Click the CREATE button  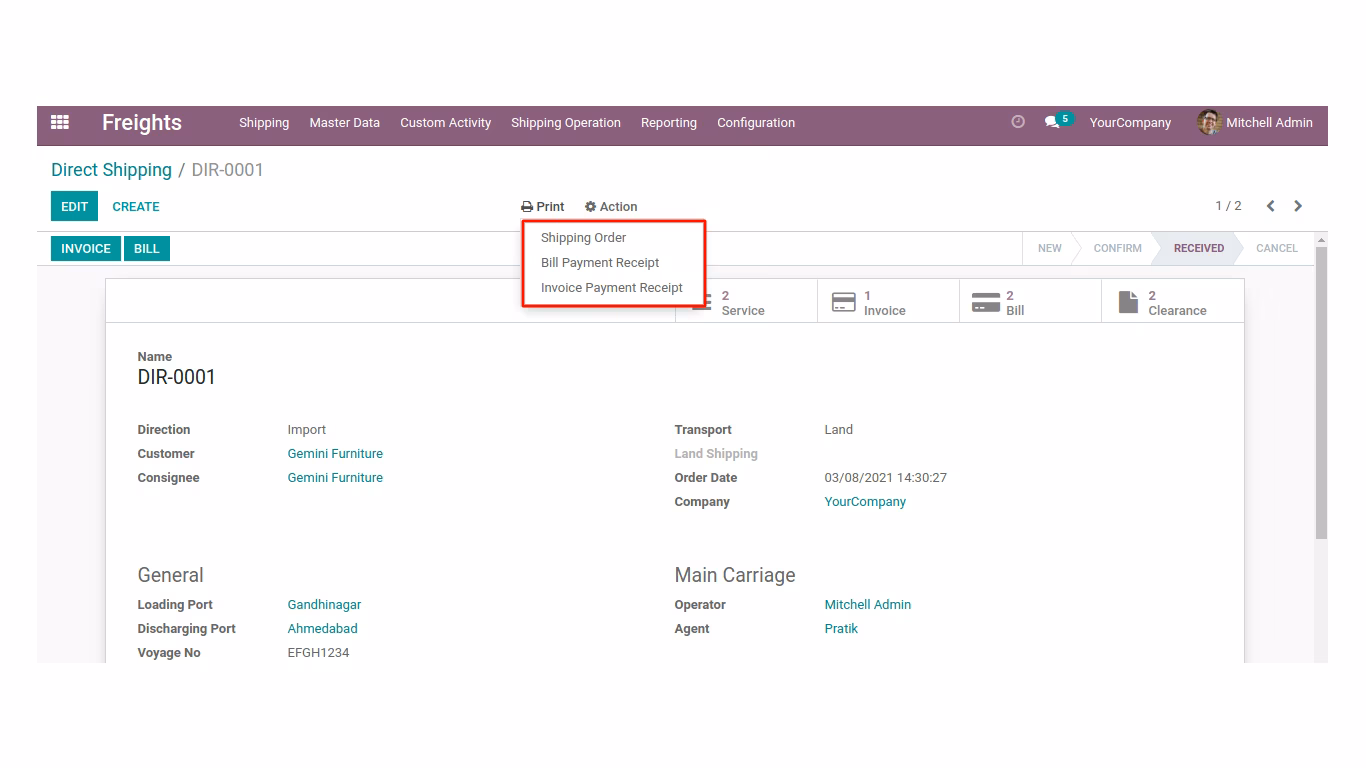click(136, 207)
